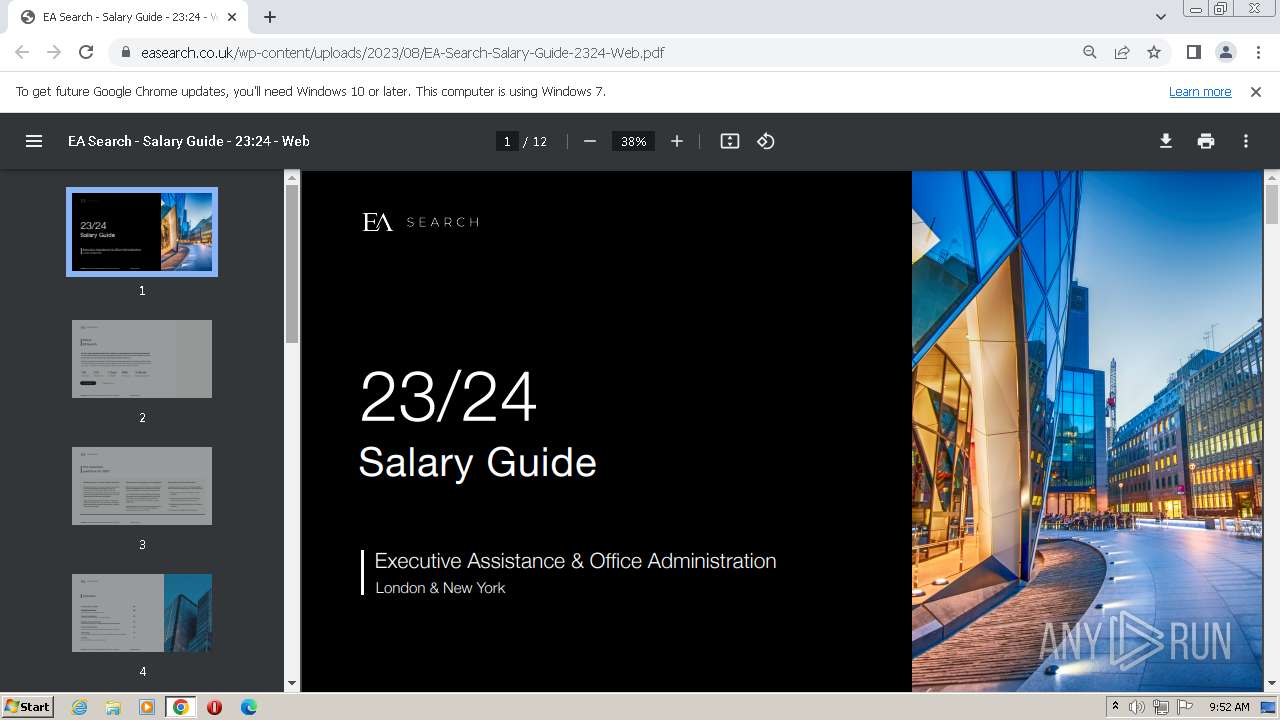
Task: Show hidden system tray icons
Action: (1116, 707)
